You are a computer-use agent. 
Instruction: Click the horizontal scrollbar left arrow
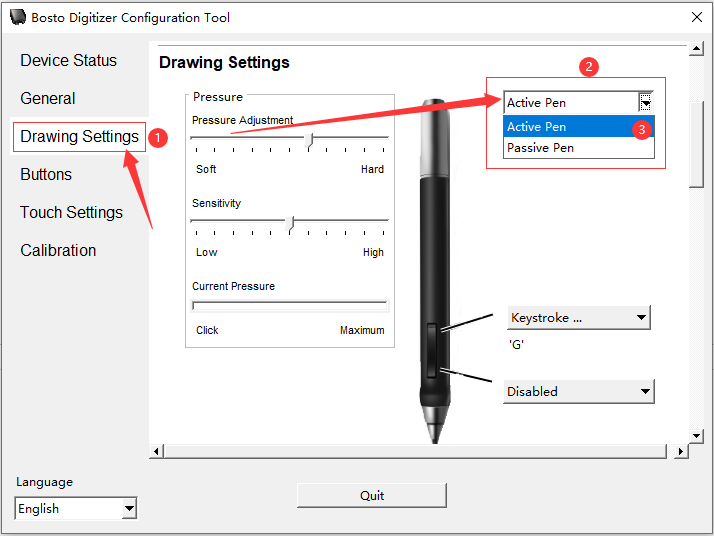[156, 451]
